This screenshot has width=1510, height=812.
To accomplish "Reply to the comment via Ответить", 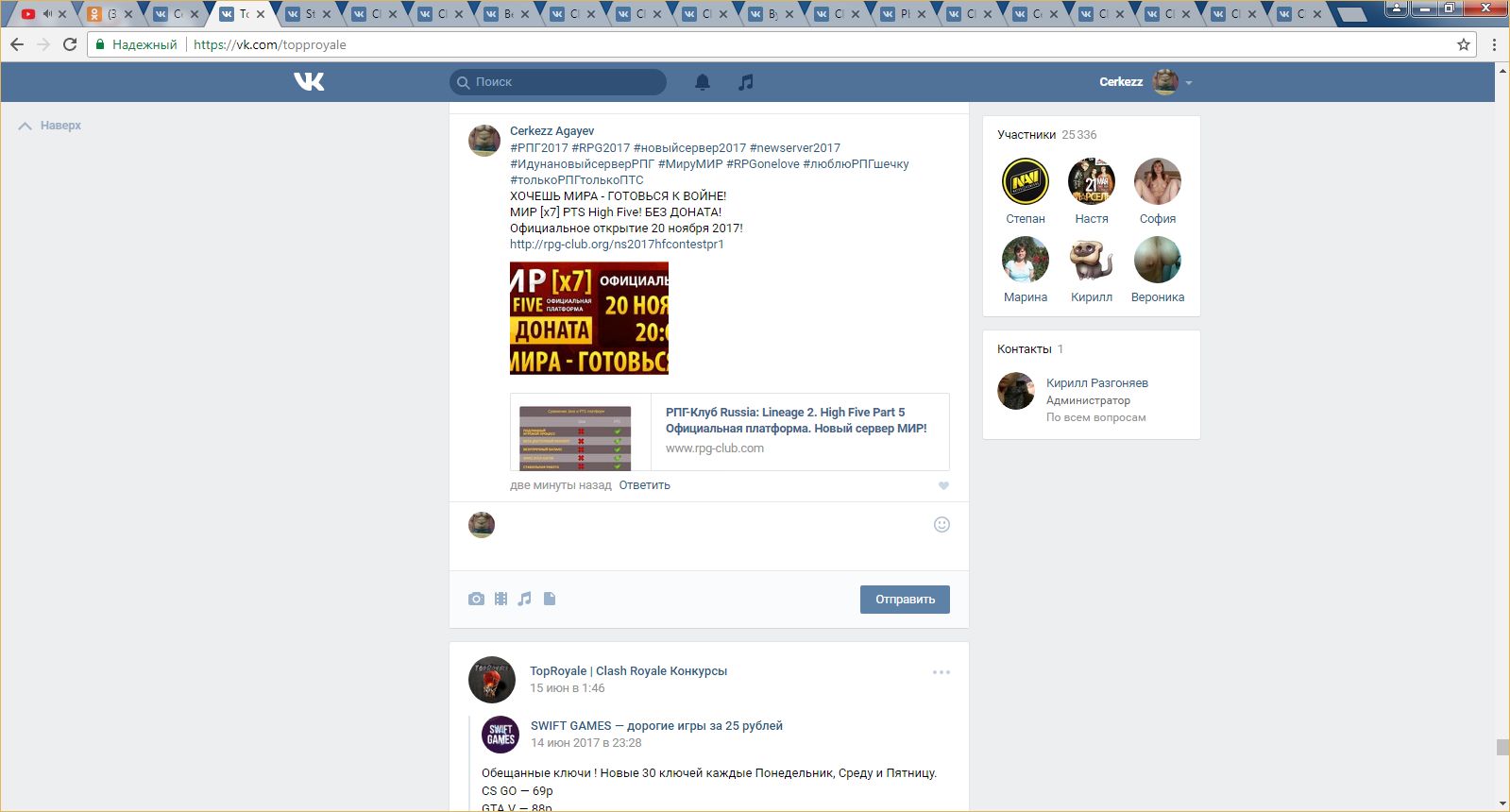I will (x=645, y=485).
